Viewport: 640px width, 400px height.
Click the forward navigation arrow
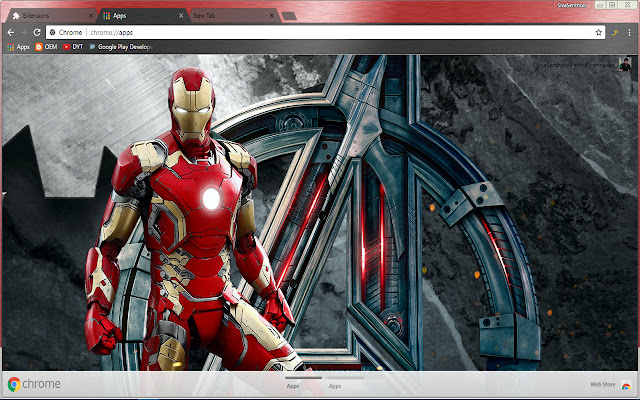pos(24,32)
